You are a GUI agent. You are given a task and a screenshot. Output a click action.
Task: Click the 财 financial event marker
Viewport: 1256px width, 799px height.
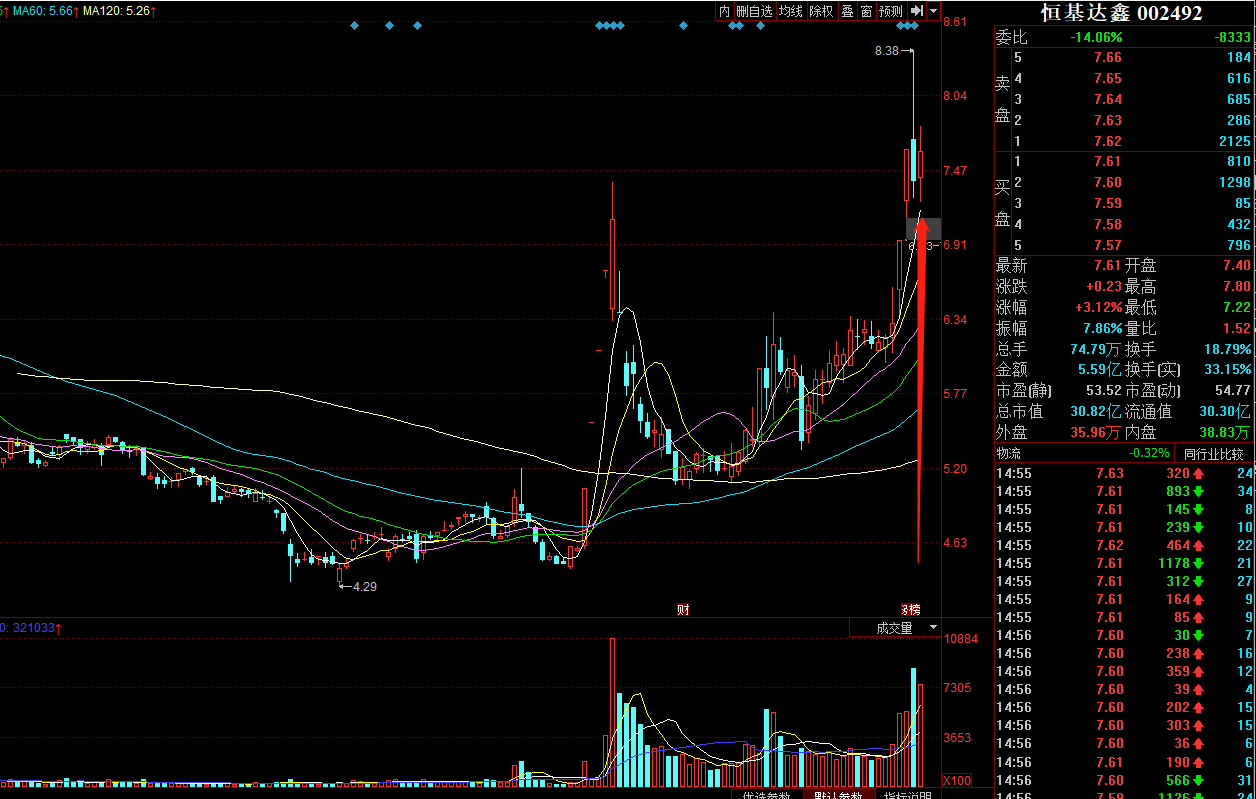pyautogui.click(x=683, y=609)
